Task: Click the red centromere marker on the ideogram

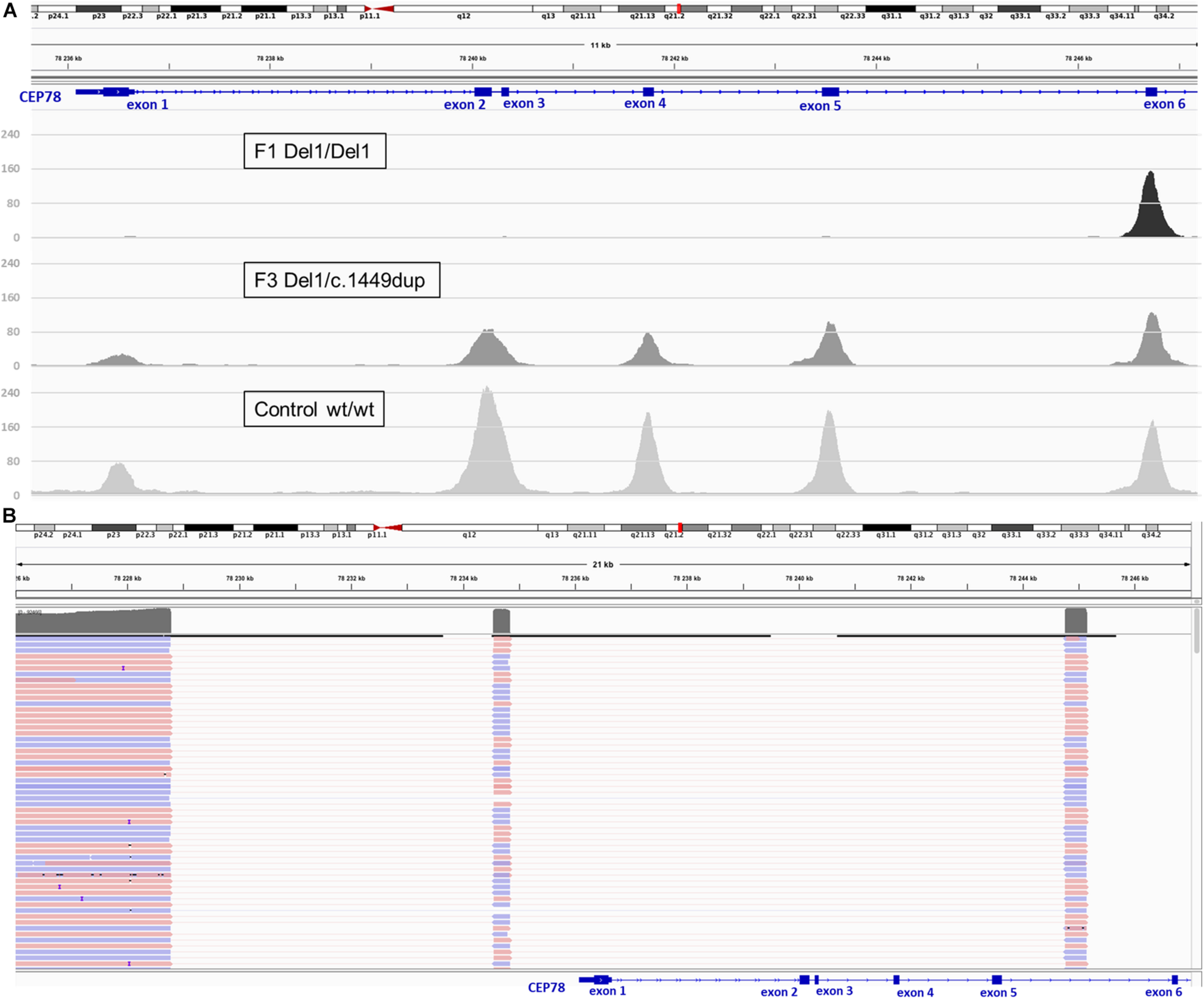Action: [x=373, y=9]
